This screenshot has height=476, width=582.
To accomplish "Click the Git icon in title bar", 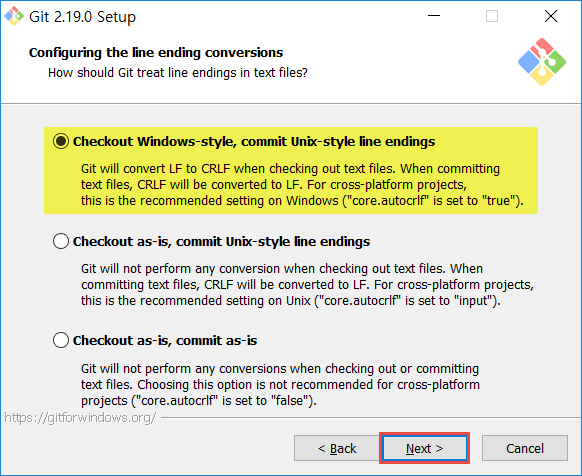I will click(14, 16).
